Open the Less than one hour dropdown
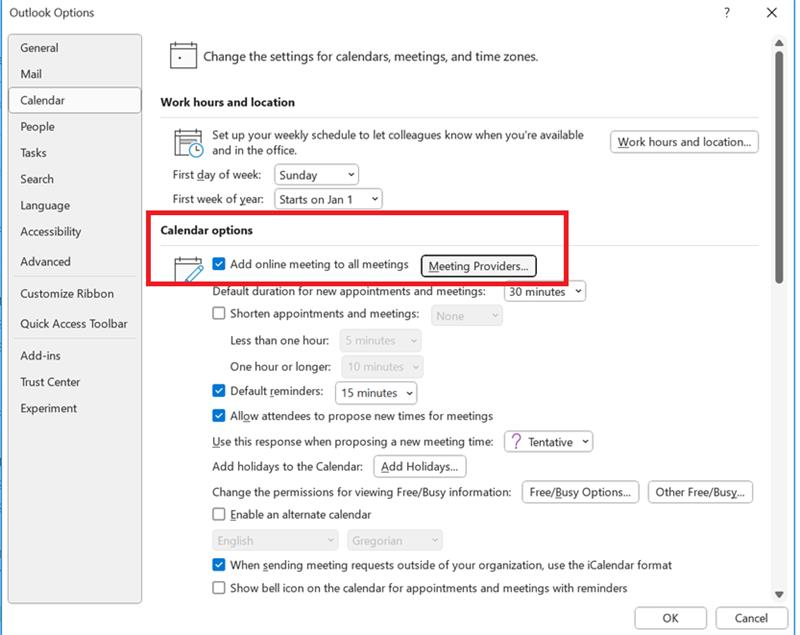 pyautogui.click(x=381, y=340)
